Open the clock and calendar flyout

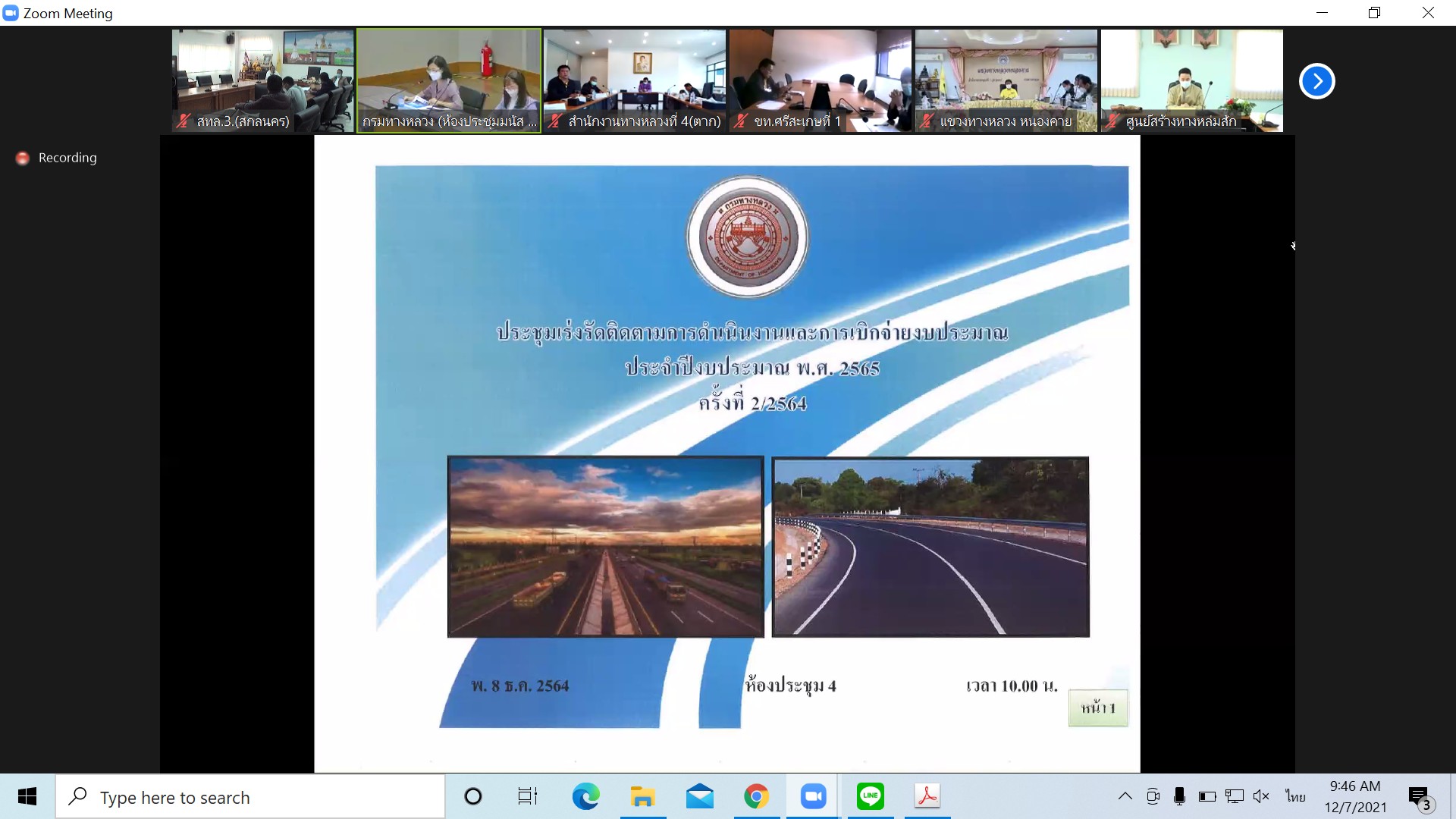tap(1355, 796)
